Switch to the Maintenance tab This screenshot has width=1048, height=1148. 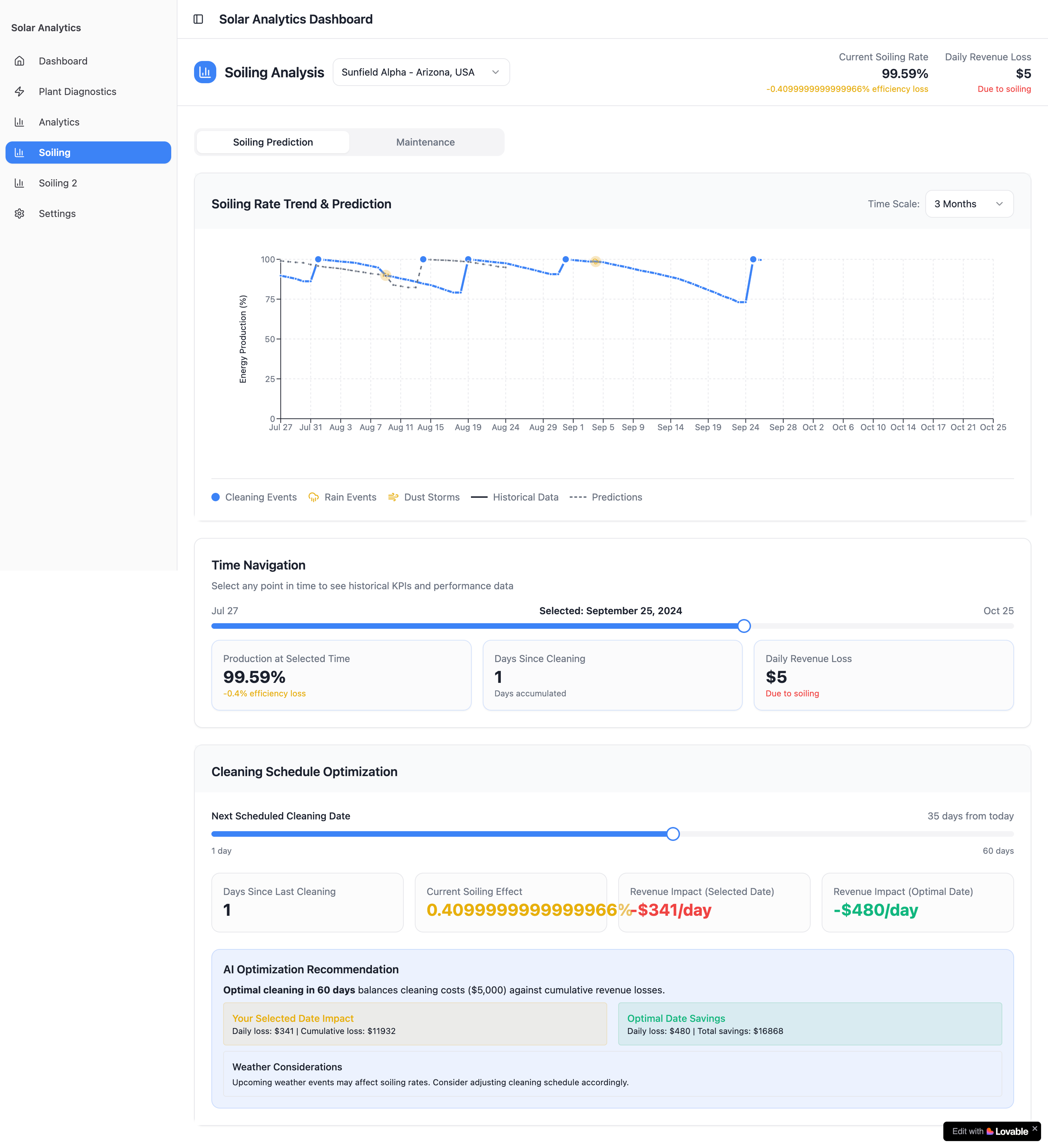(425, 142)
